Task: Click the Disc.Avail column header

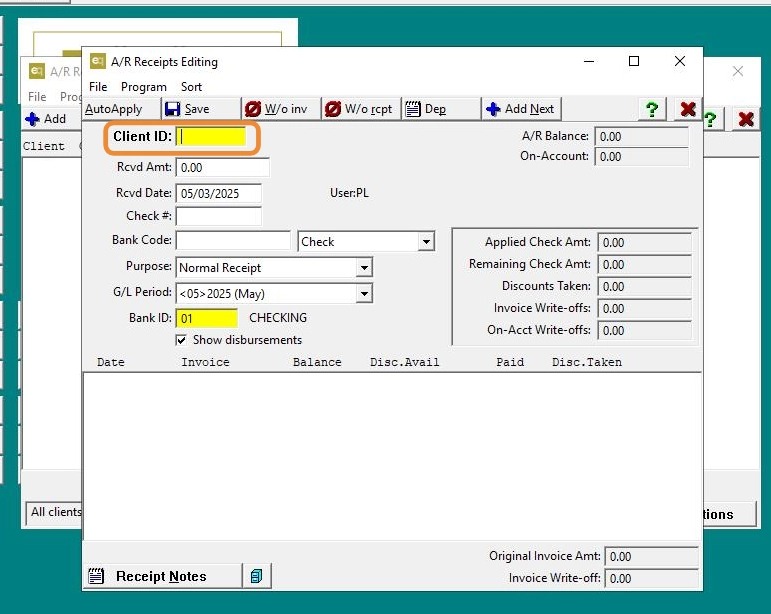Action: [x=404, y=362]
